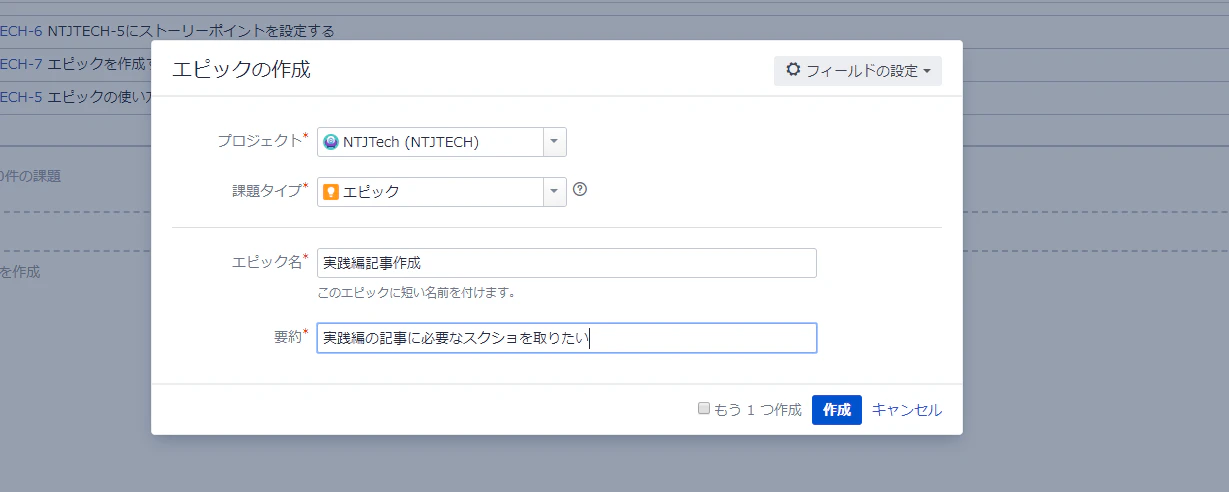Viewport: 1229px width, 492px height.
Task: Open the 課題タイプ dropdown arrow
Action: 555,192
